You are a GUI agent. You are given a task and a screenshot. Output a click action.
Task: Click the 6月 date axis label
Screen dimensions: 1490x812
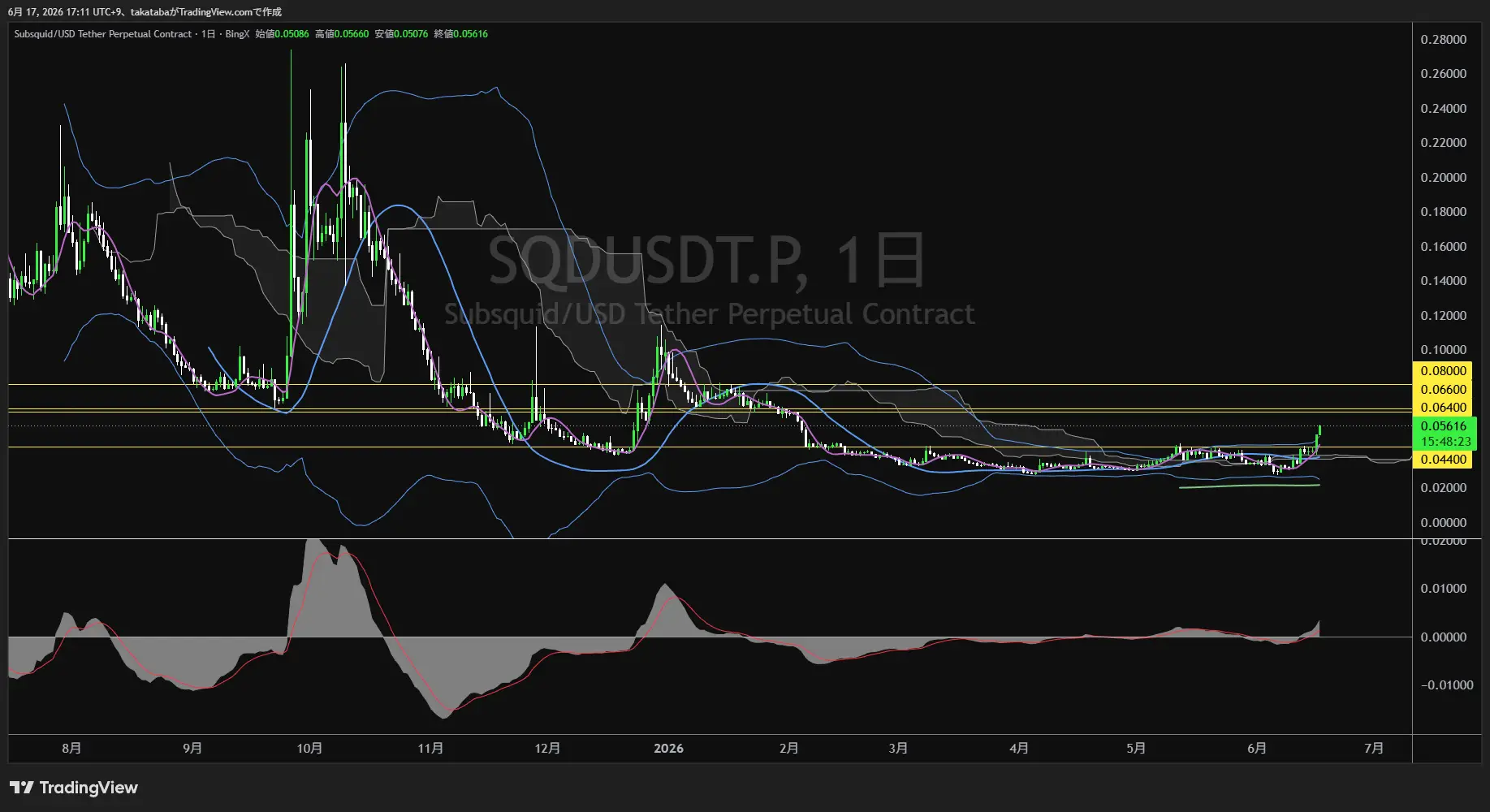point(1257,748)
